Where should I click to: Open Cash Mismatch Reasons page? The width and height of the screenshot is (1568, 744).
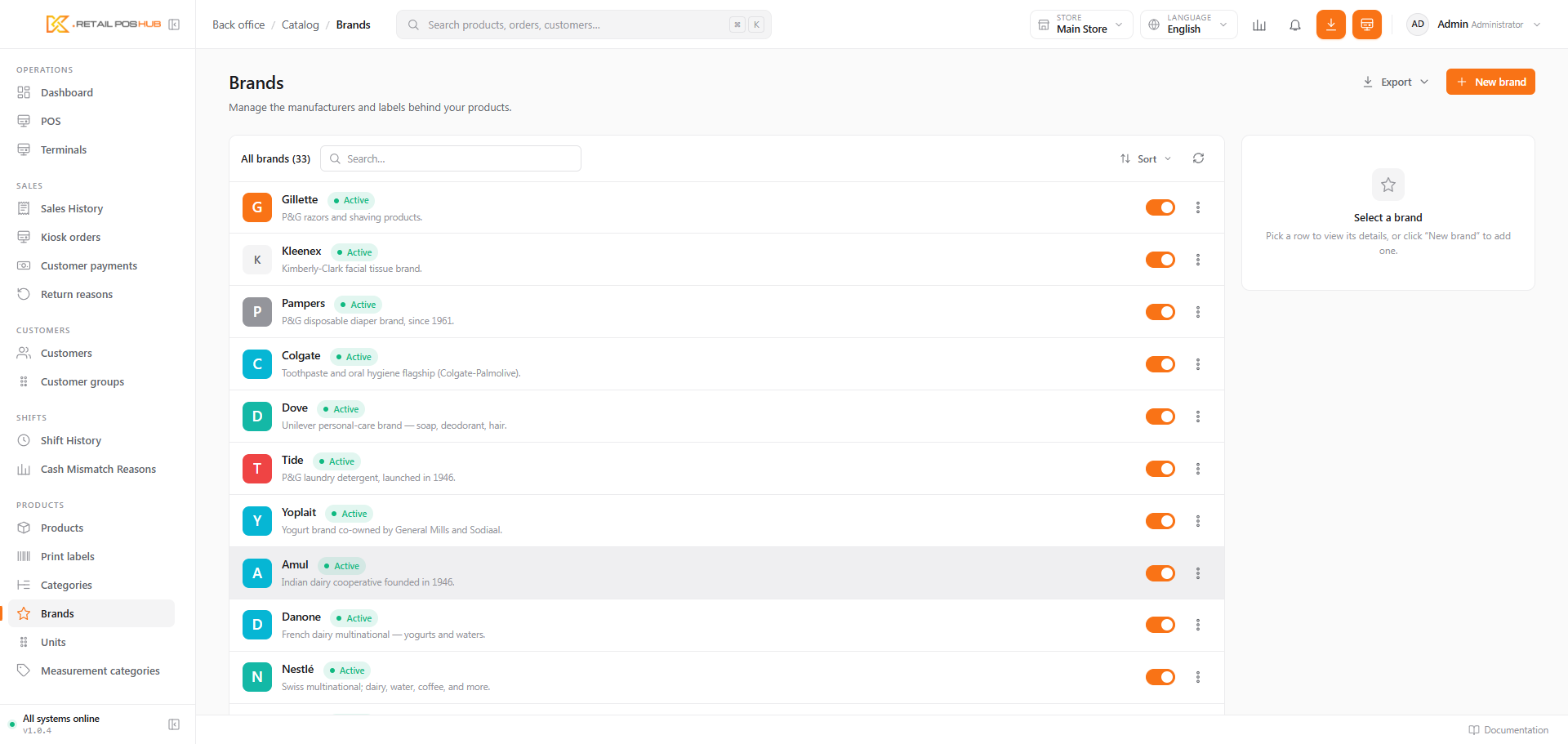91,469
